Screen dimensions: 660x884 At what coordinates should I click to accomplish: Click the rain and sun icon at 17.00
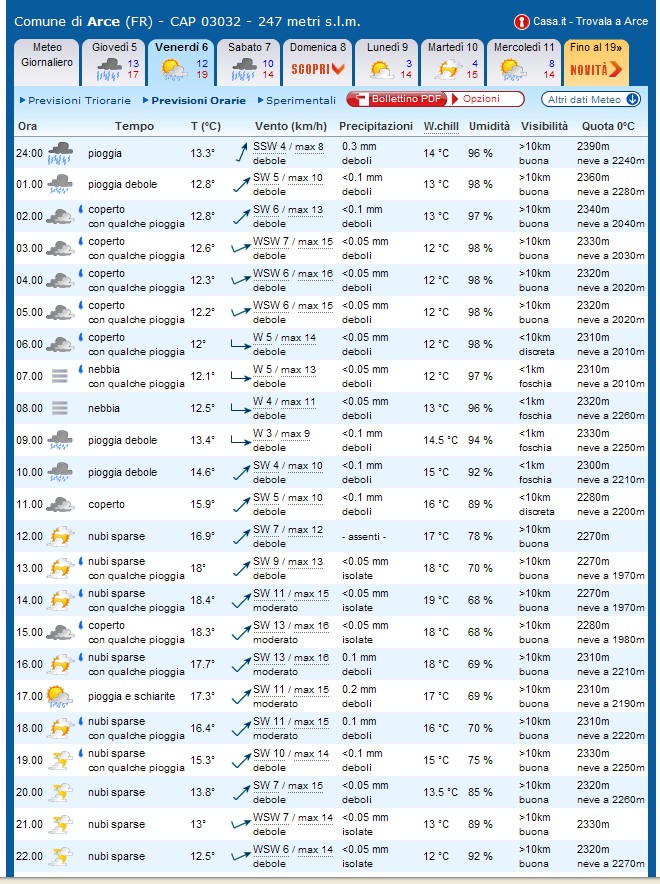coord(59,696)
